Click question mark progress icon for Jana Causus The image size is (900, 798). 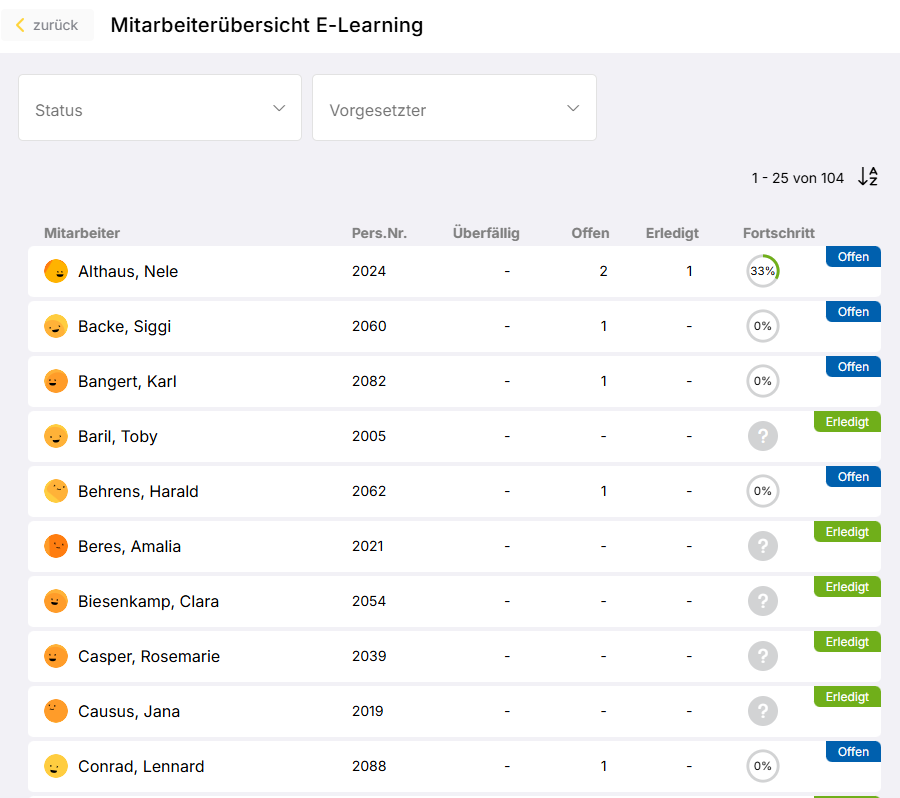[x=762, y=711]
